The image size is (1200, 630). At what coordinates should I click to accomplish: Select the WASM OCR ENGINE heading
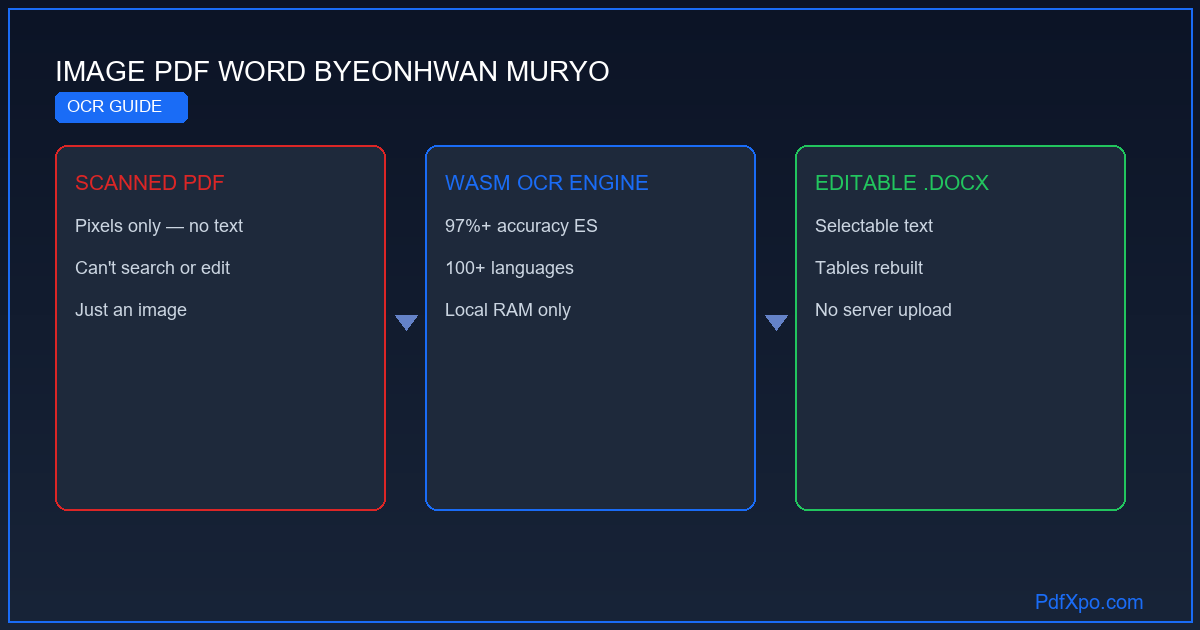coord(547,183)
